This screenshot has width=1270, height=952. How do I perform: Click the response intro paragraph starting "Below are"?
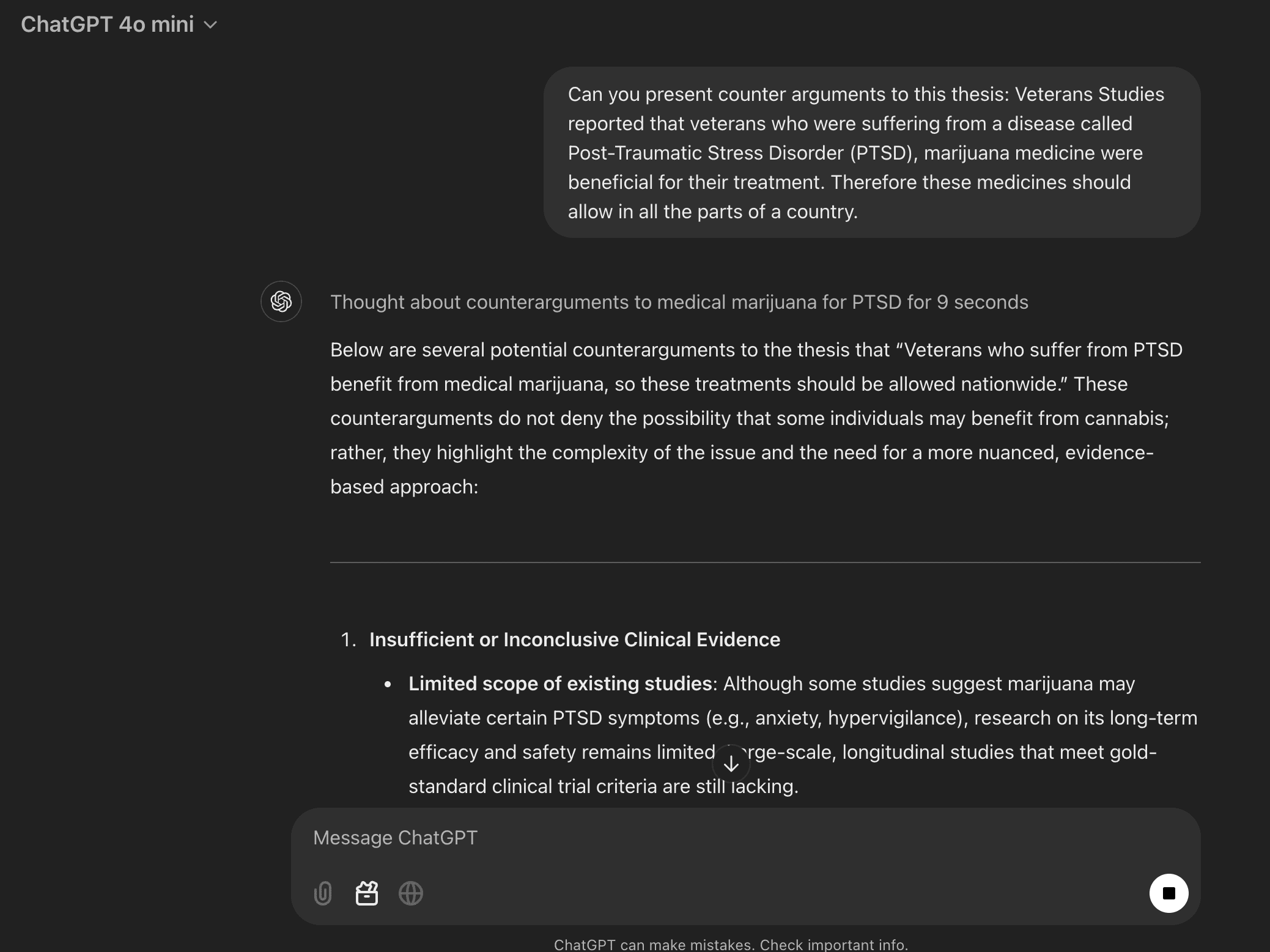click(x=756, y=418)
